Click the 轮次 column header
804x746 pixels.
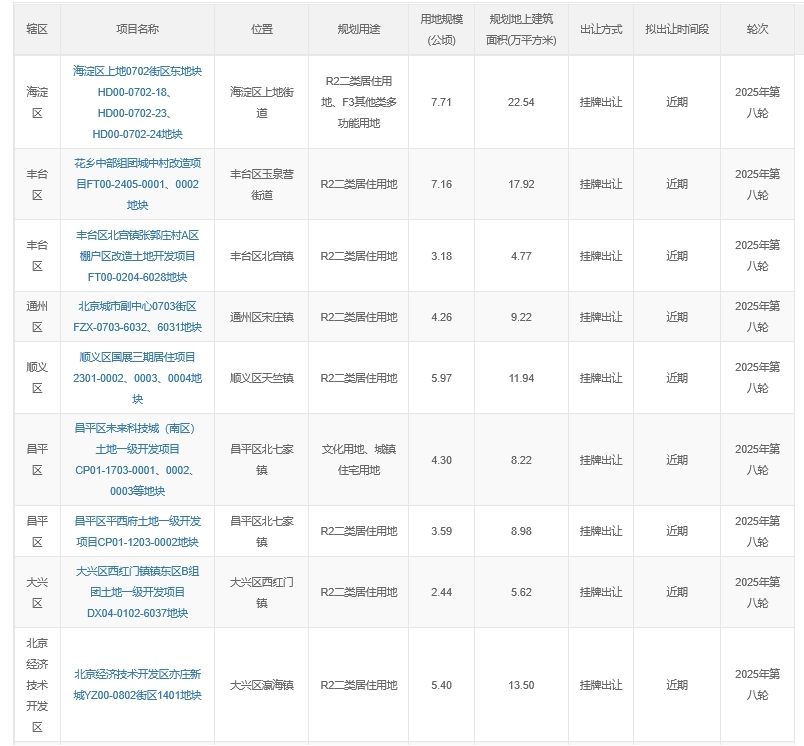757,30
